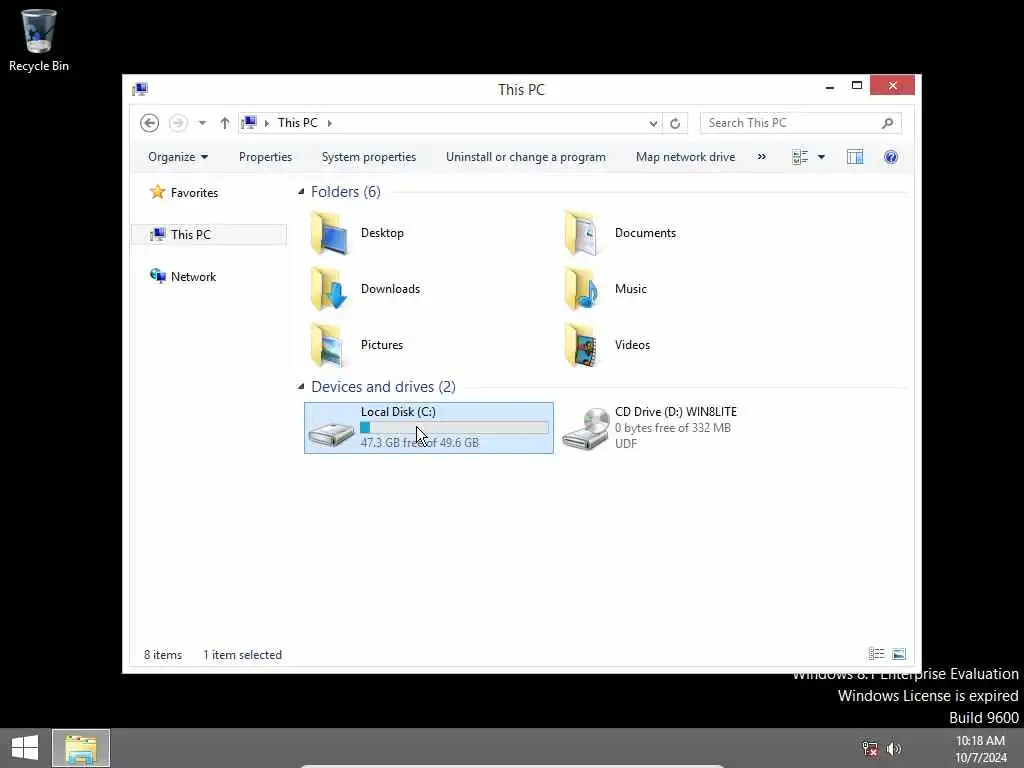Open the volume speaker tray icon

click(894, 749)
